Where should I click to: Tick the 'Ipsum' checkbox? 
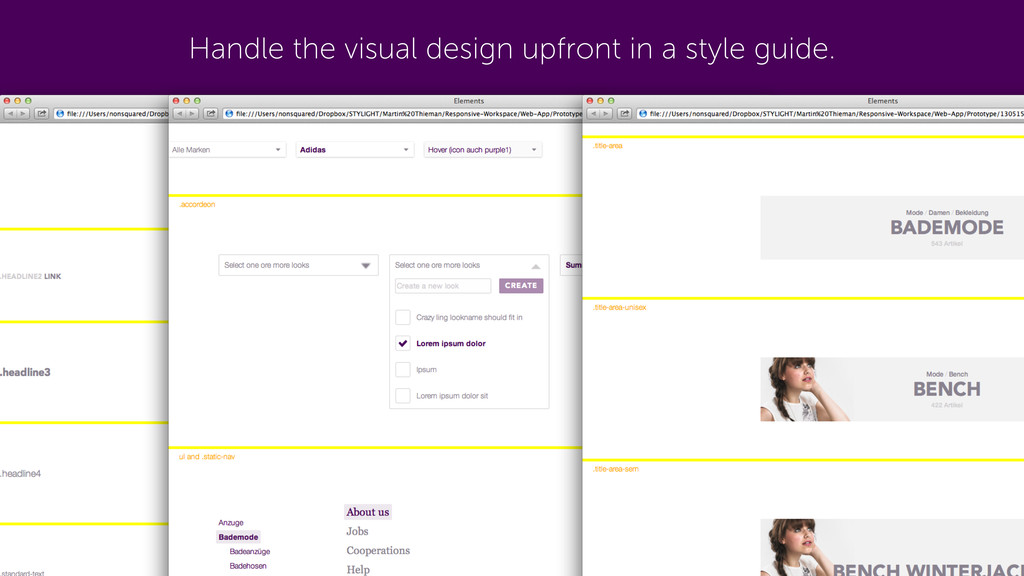tap(402, 369)
